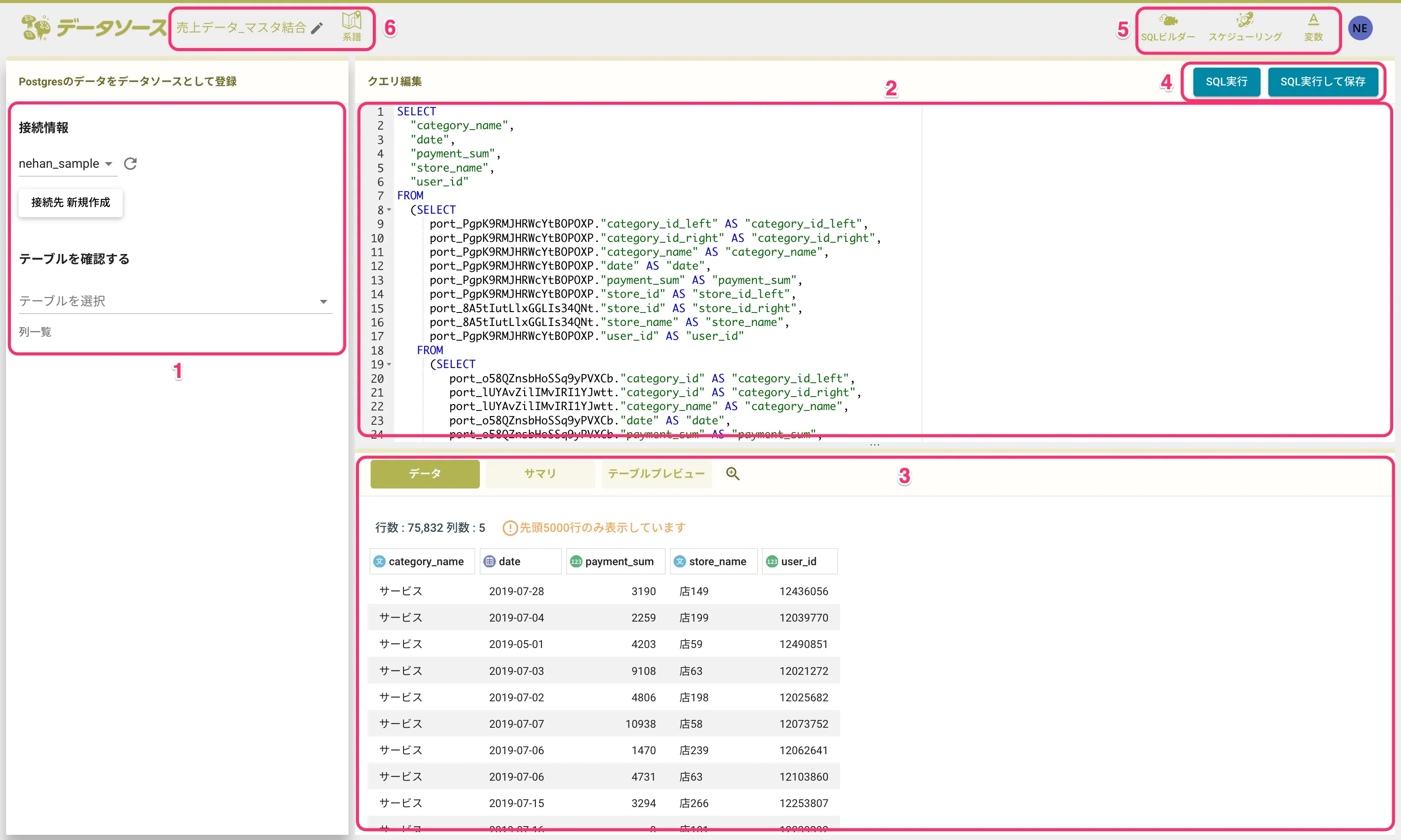Click the warning icon next to 先頭5000行
The height and width of the screenshot is (840, 1401).
pyautogui.click(x=509, y=527)
